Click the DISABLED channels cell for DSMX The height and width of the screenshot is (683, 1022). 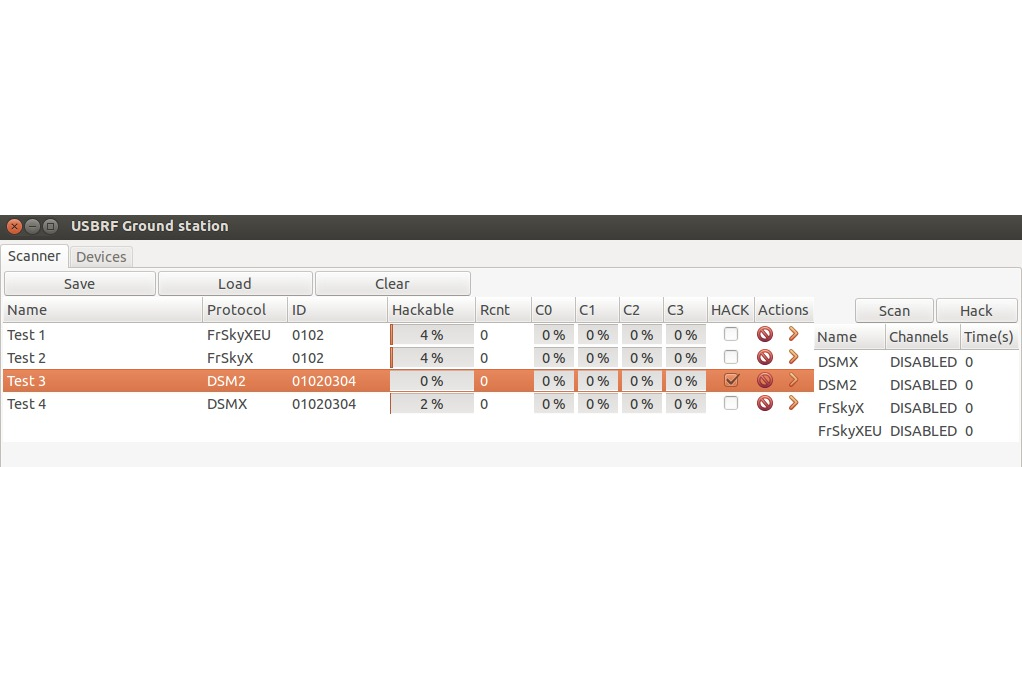923,362
